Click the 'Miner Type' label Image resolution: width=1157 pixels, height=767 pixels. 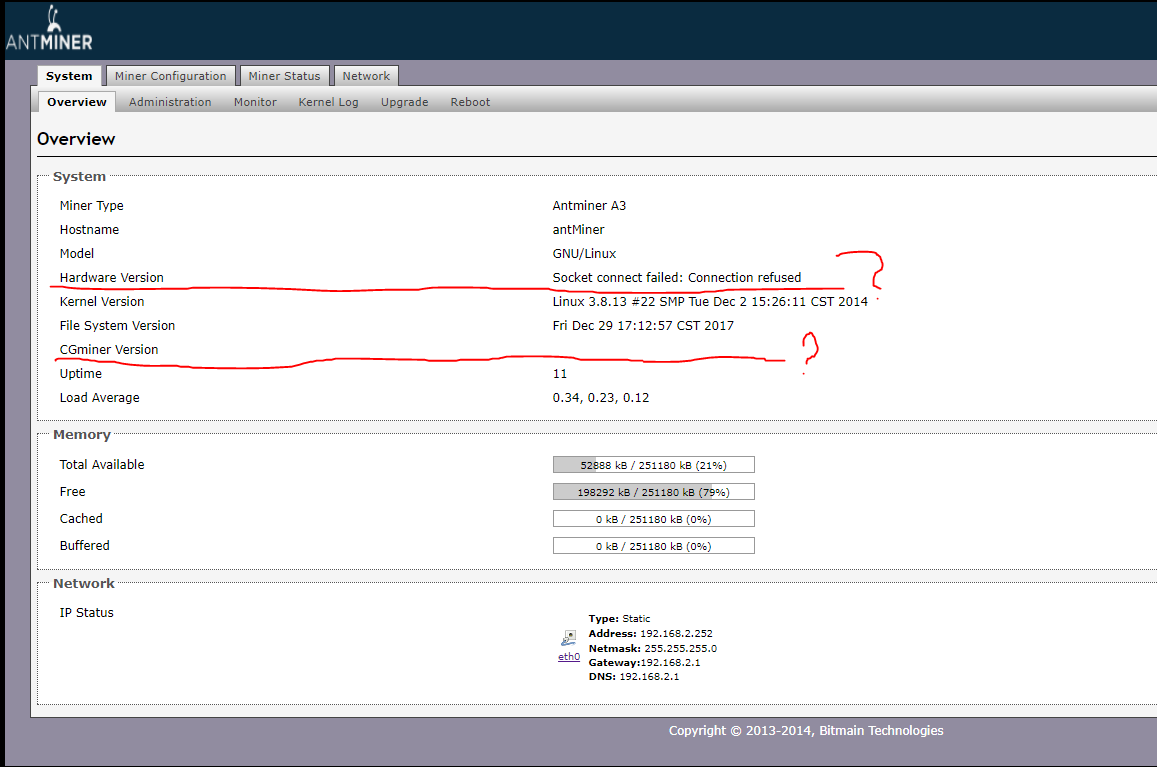click(x=91, y=205)
